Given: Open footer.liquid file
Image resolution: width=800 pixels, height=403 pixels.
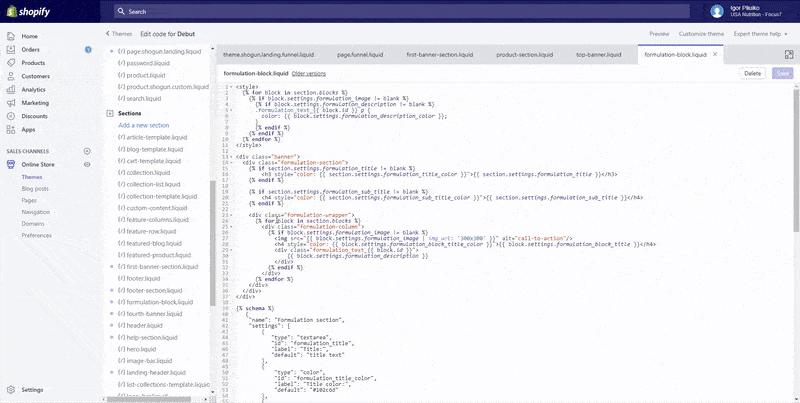Looking at the screenshot, I should pos(139,279).
